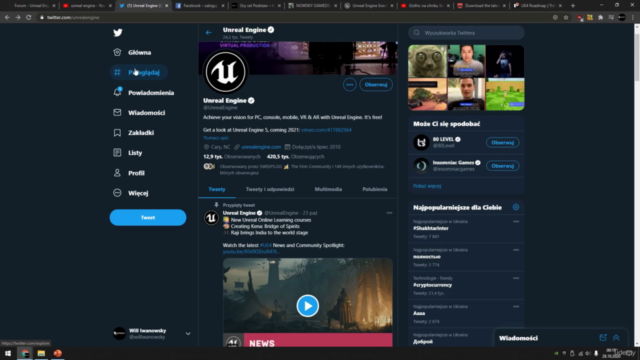The width and height of the screenshot is (640, 360).
Task: Follow Unreal Engine with Obserwuj button
Action: (x=376, y=84)
